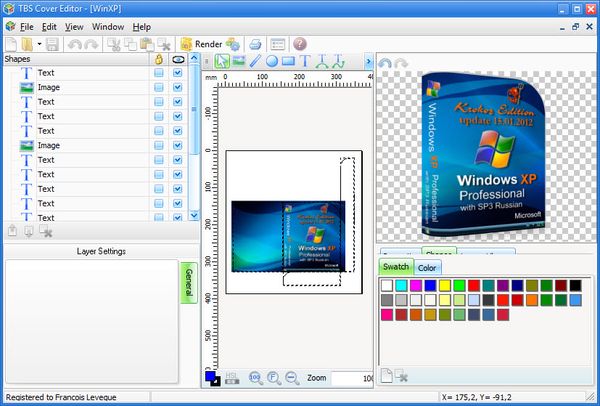Viewport: 600px width, 406px height.
Task: Switch to the Color tab
Action: [x=427, y=268]
